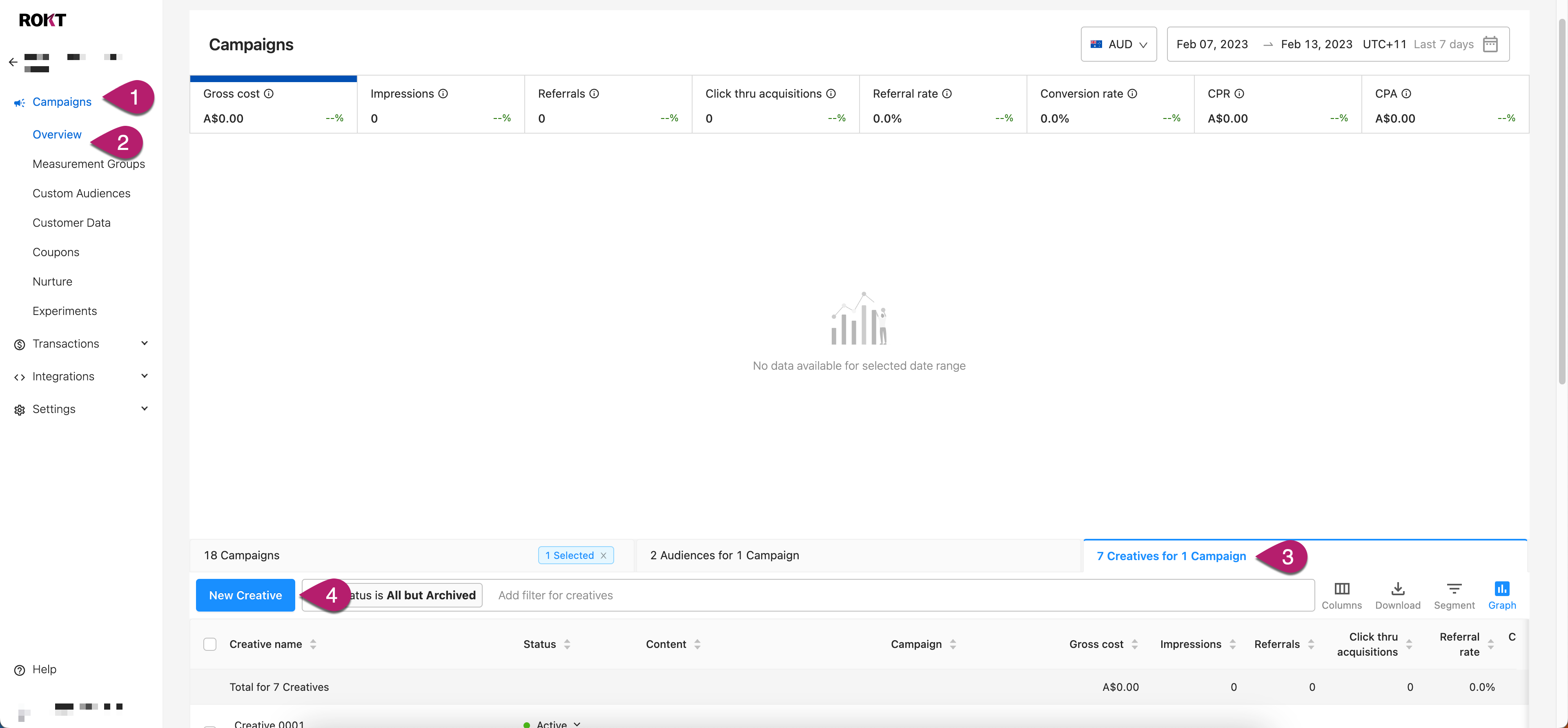The image size is (1568, 728).
Task: Show the Referrals metric info icon
Action: (x=594, y=94)
